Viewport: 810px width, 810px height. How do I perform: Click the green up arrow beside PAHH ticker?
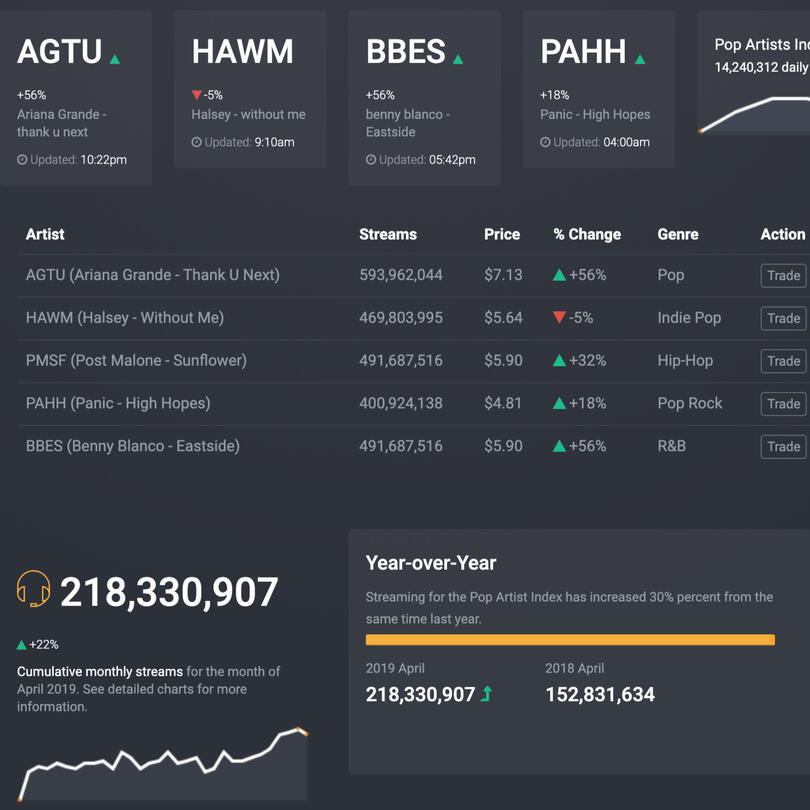tap(640, 59)
